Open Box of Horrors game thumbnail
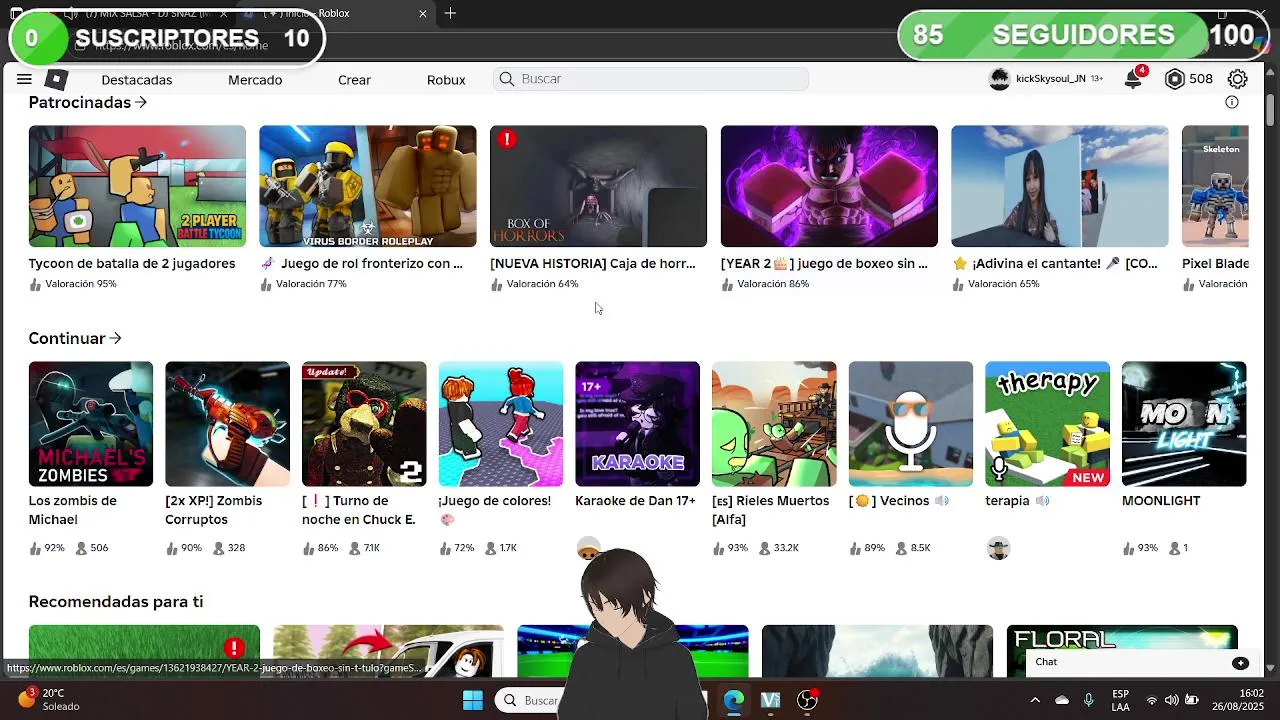The image size is (1280, 720). [x=598, y=186]
